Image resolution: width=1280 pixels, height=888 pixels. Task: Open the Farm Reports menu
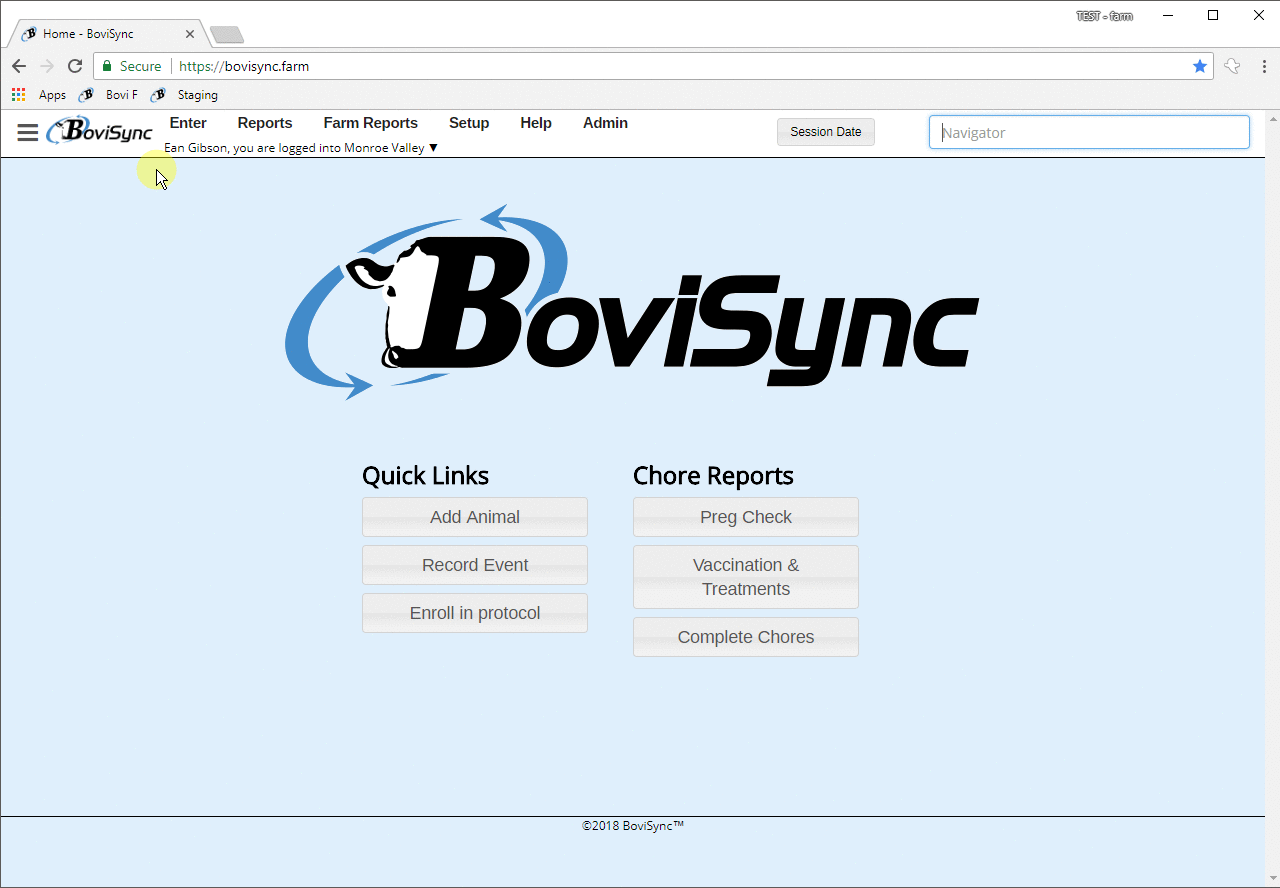(x=371, y=123)
